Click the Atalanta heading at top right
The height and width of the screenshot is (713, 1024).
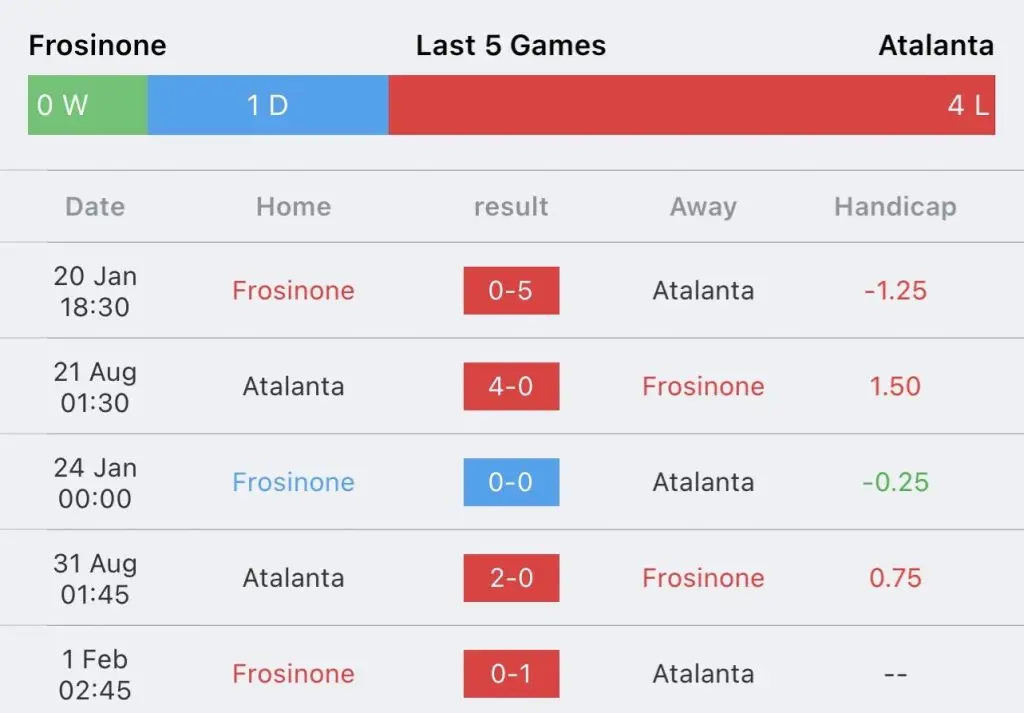point(936,45)
